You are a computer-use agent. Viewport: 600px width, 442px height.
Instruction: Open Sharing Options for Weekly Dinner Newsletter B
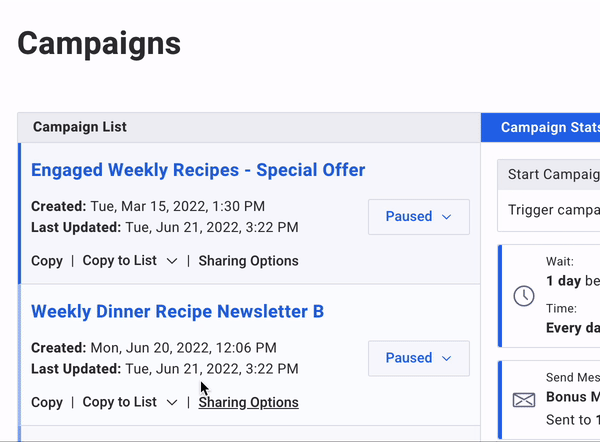point(248,403)
